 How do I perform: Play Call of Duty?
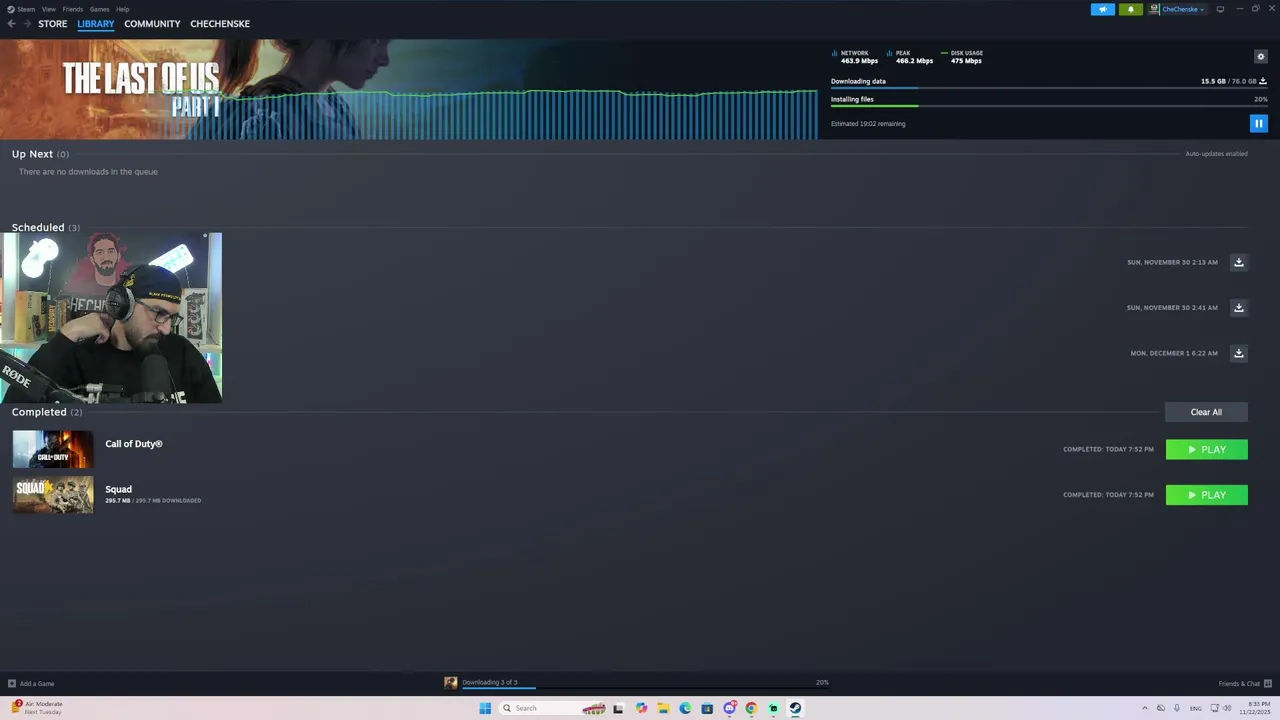pyautogui.click(x=1207, y=449)
